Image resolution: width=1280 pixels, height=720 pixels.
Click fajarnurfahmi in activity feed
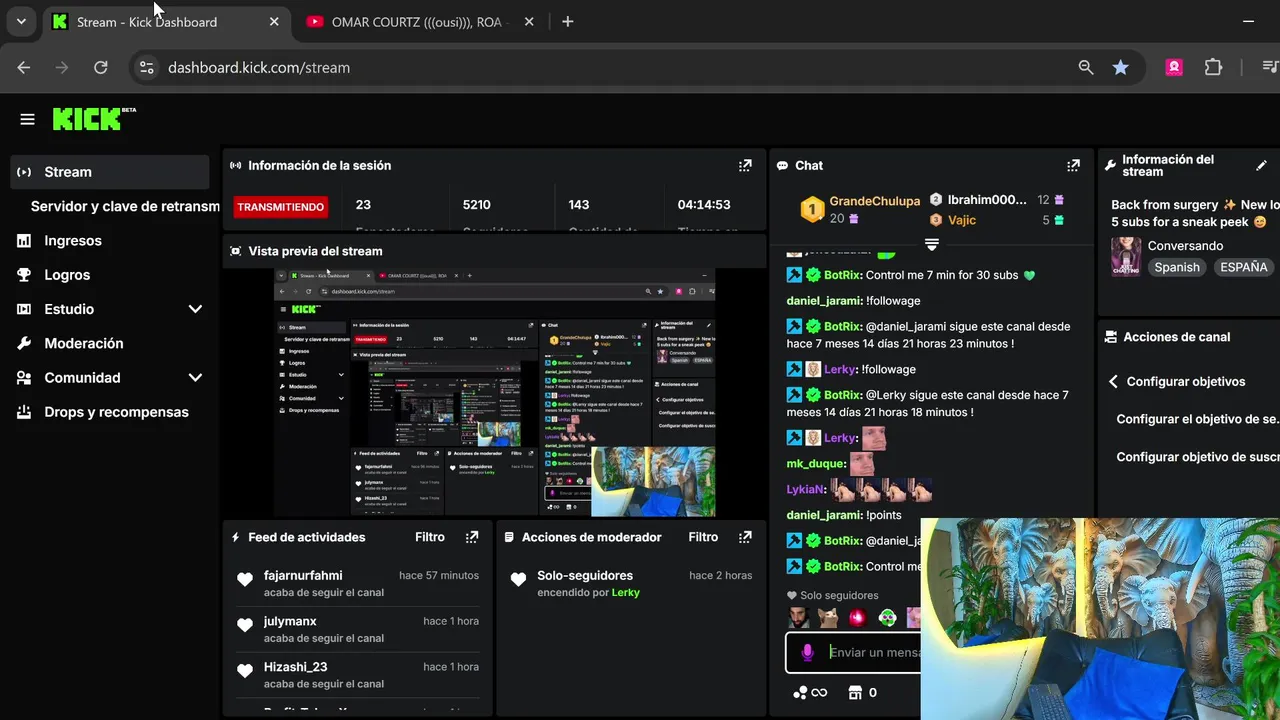coord(303,575)
